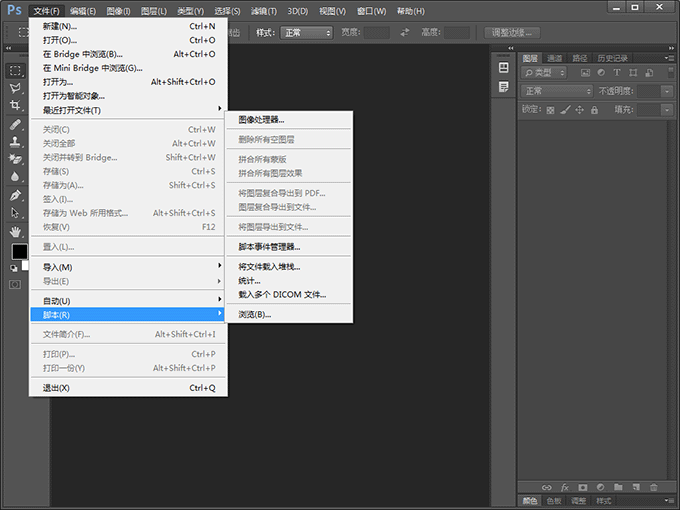Image resolution: width=680 pixels, height=510 pixels.
Task: Click the 宽度 width input field
Action: 376,33
